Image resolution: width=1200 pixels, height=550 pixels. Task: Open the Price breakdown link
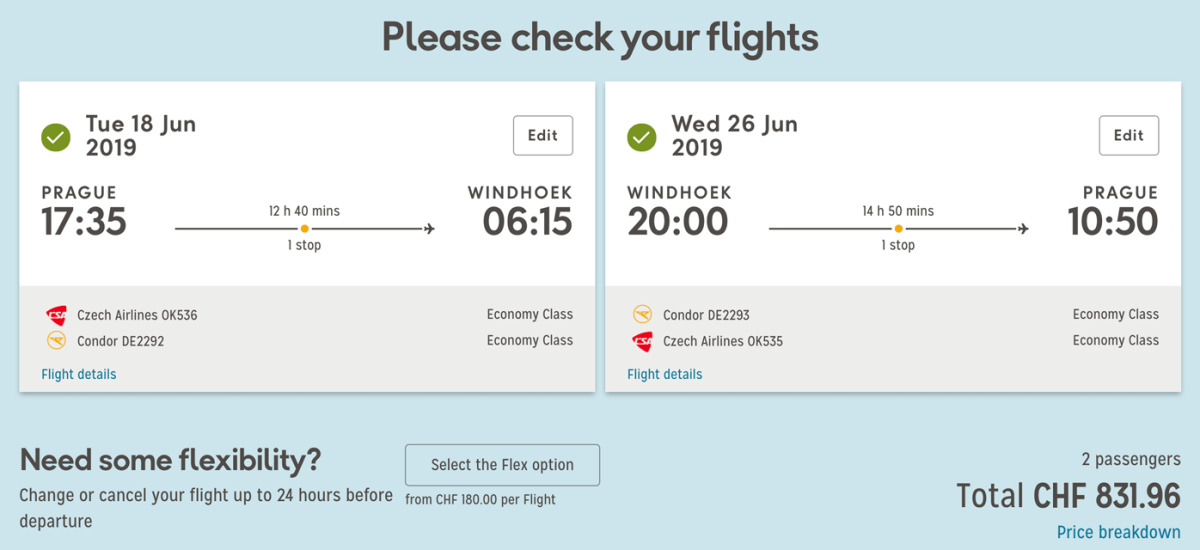coord(1118,532)
